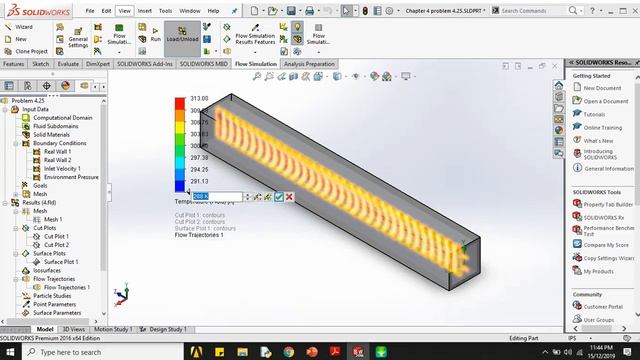Collapse the Flow Trajectories node

[16, 279]
